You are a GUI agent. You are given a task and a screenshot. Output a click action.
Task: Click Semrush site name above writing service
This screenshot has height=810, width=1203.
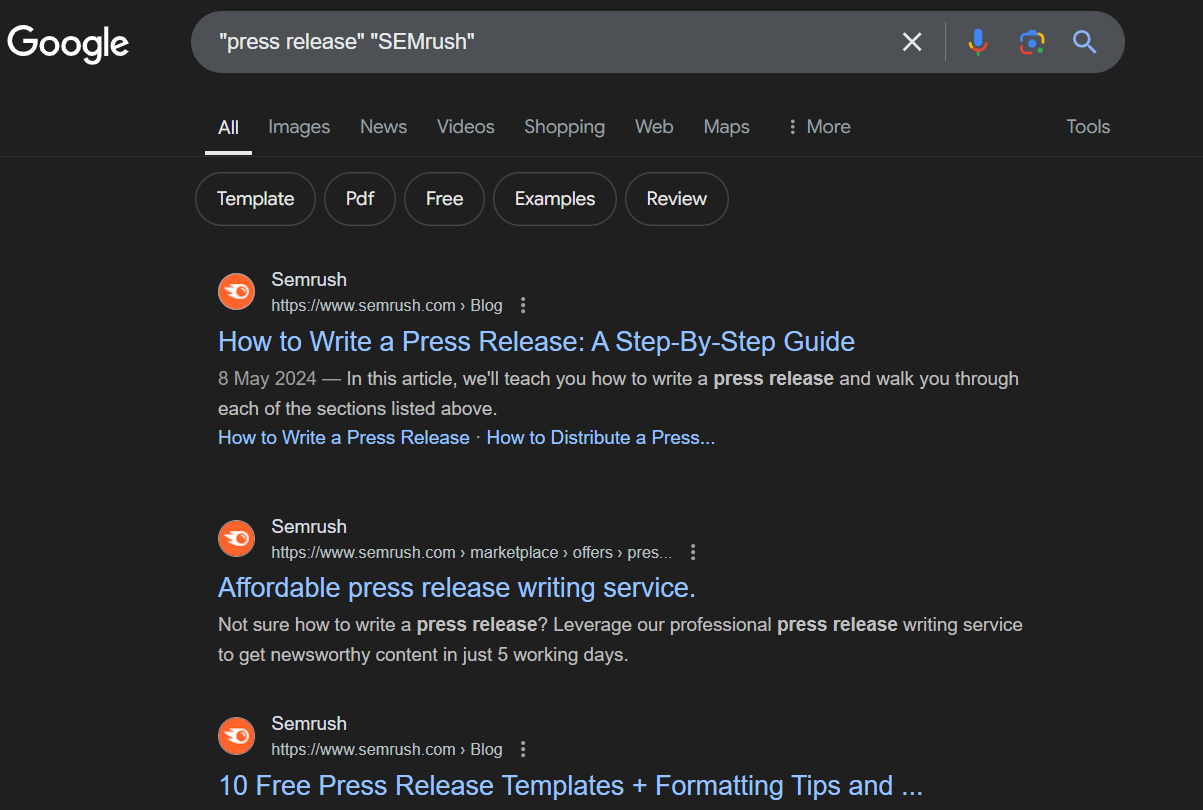(309, 527)
